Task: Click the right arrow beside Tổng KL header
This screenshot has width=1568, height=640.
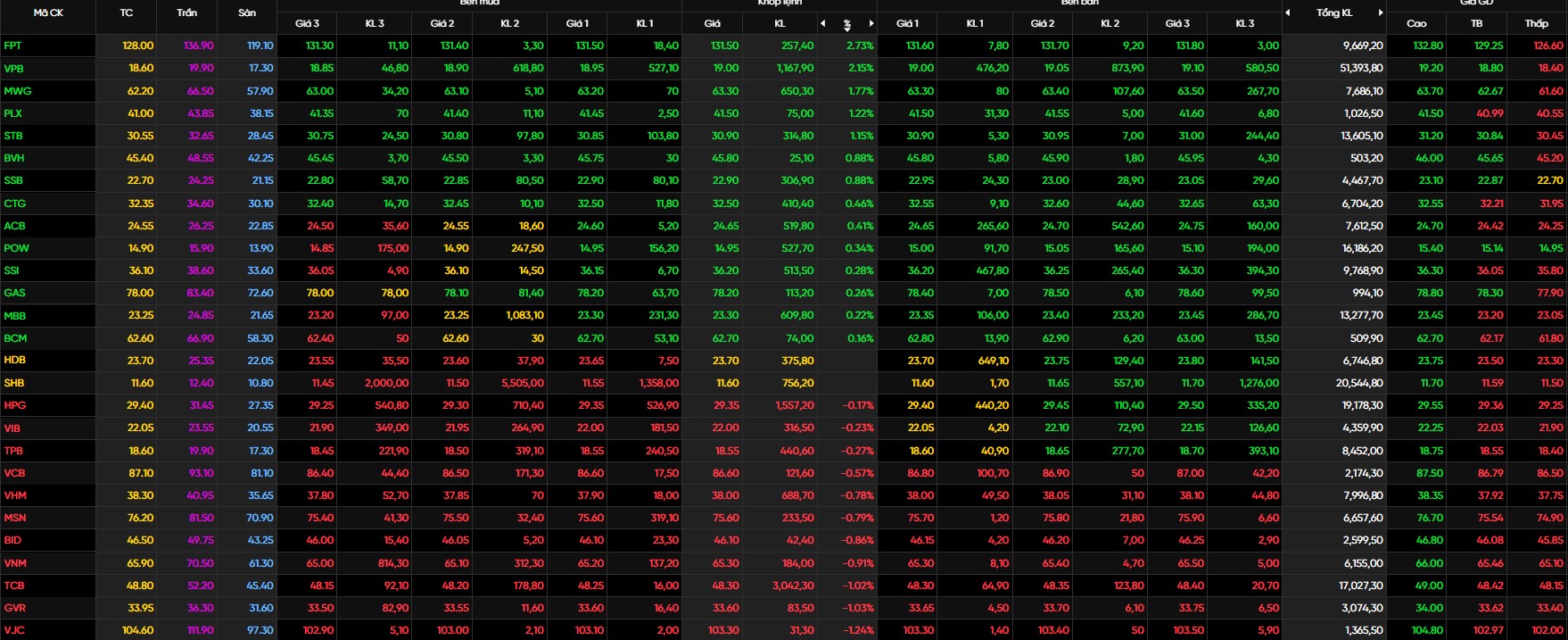Action: [1381, 12]
